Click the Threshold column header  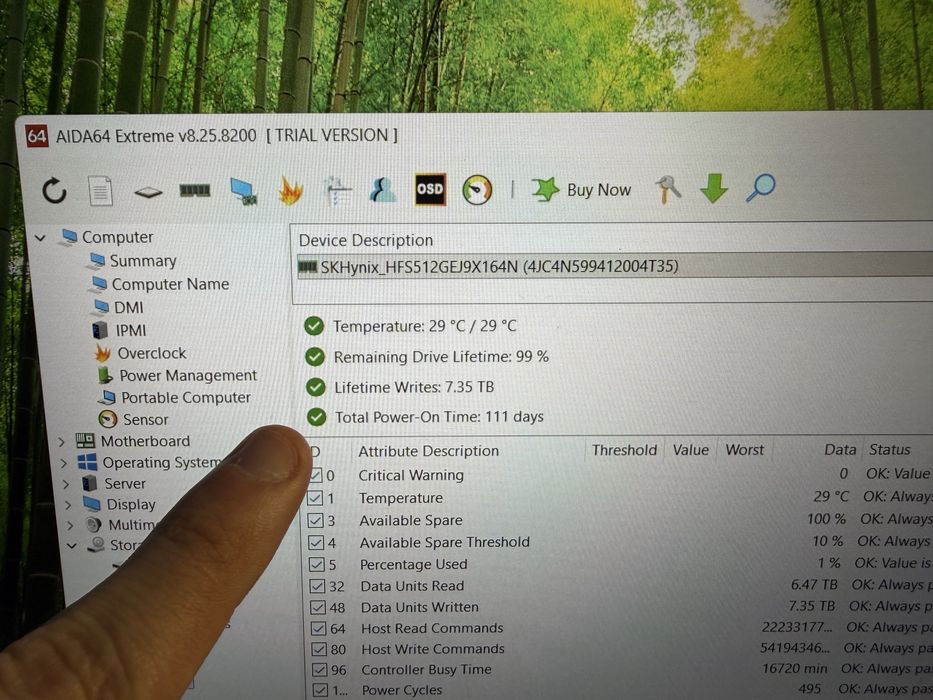coord(624,450)
